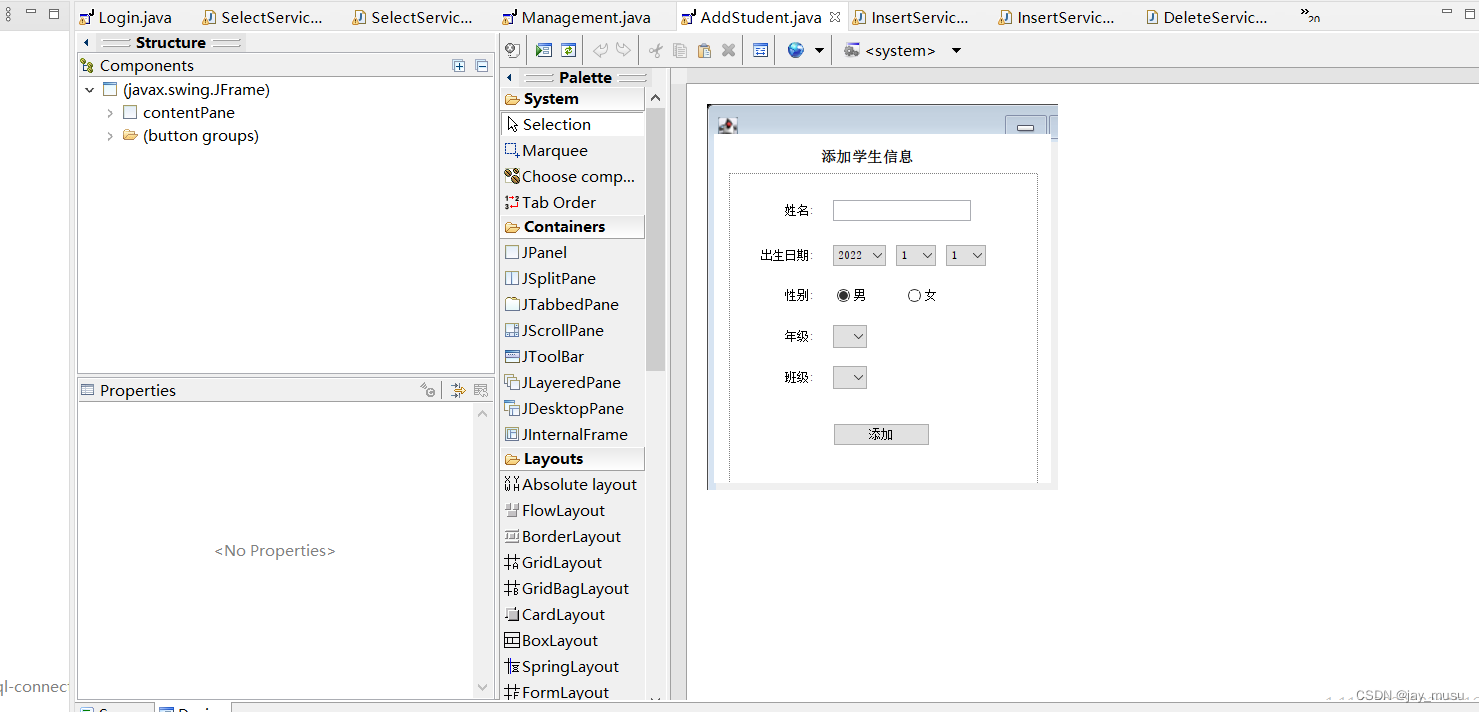Click the 添加 button in form

click(881, 434)
